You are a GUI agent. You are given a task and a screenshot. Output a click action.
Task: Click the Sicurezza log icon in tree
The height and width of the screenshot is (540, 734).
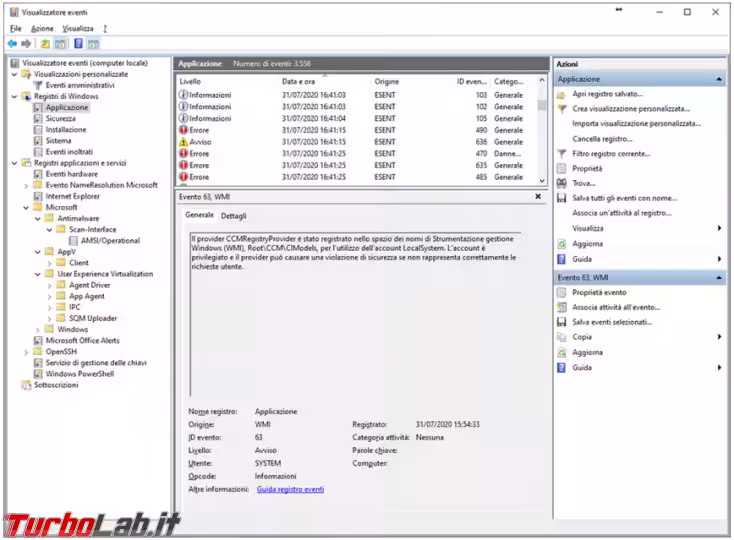[38, 118]
